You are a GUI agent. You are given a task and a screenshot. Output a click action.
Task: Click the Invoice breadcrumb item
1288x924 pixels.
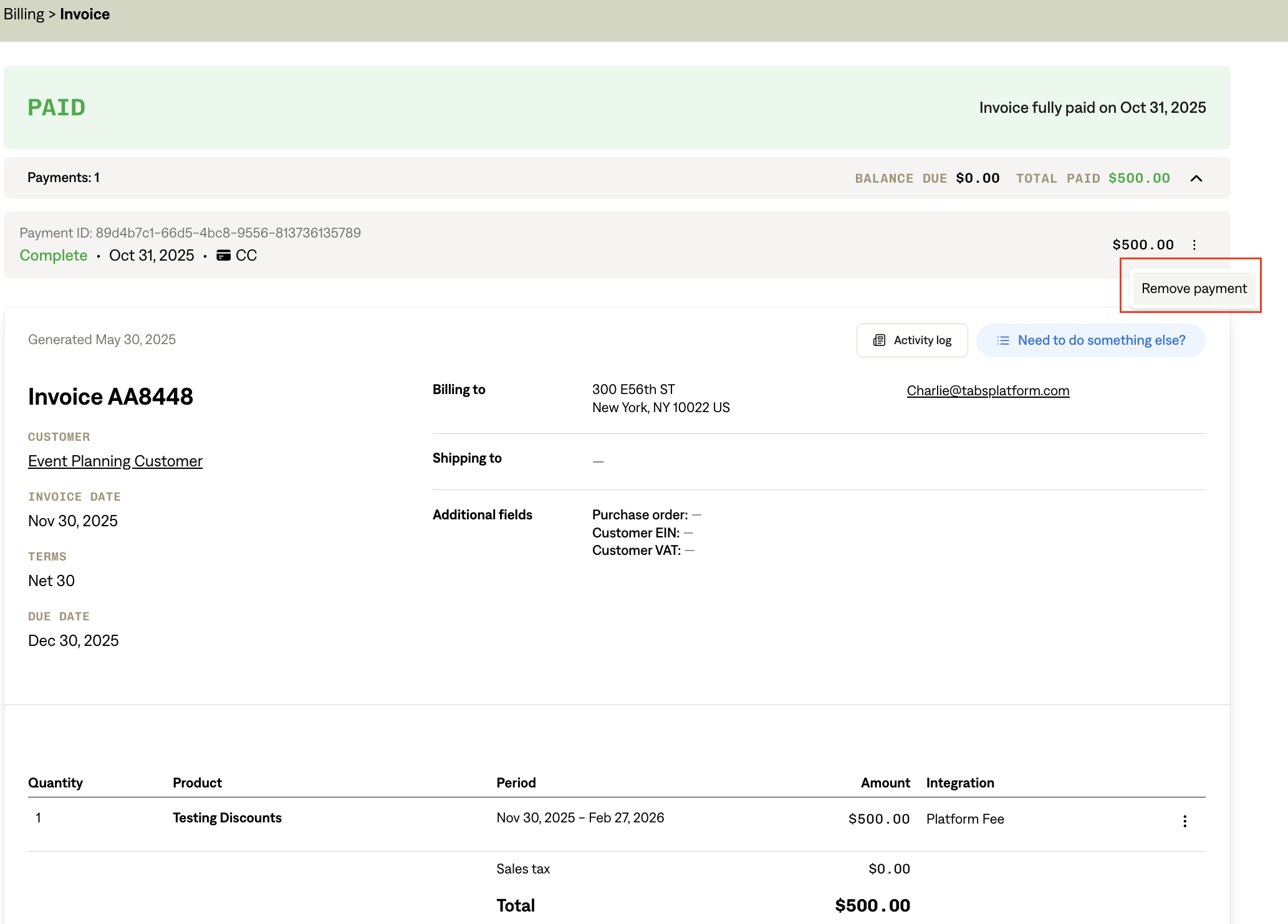[85, 14]
